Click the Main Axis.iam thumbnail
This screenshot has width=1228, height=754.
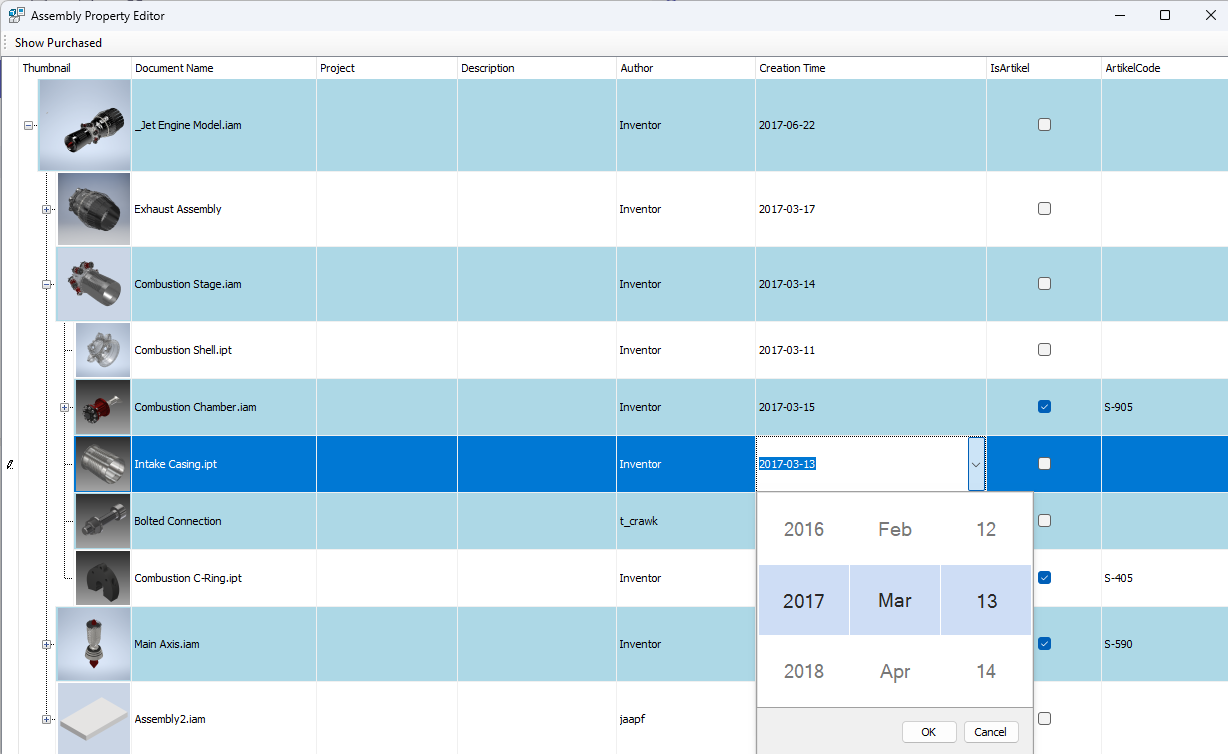tap(93, 644)
